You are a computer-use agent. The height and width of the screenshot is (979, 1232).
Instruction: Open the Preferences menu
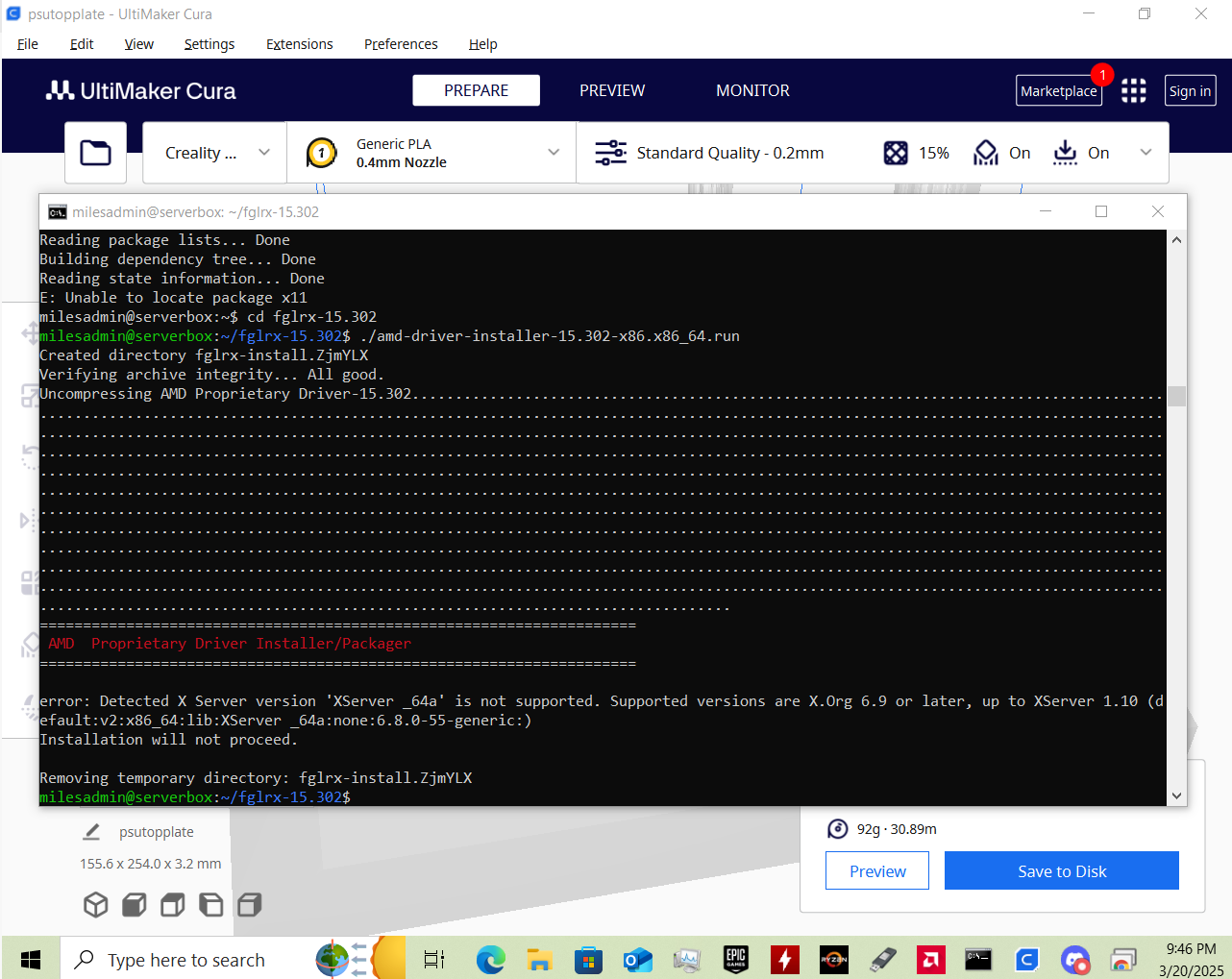click(401, 44)
